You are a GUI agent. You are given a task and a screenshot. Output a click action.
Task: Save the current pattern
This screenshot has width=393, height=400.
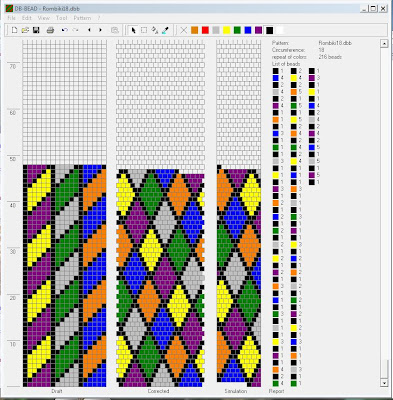click(x=36, y=30)
